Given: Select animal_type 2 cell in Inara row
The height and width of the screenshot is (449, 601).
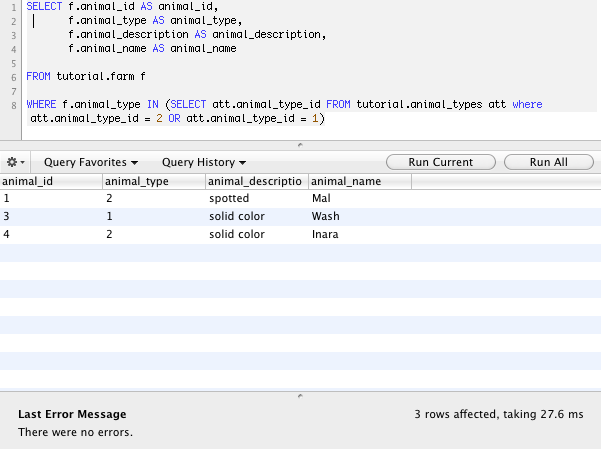Looking at the screenshot, I should [154, 234].
